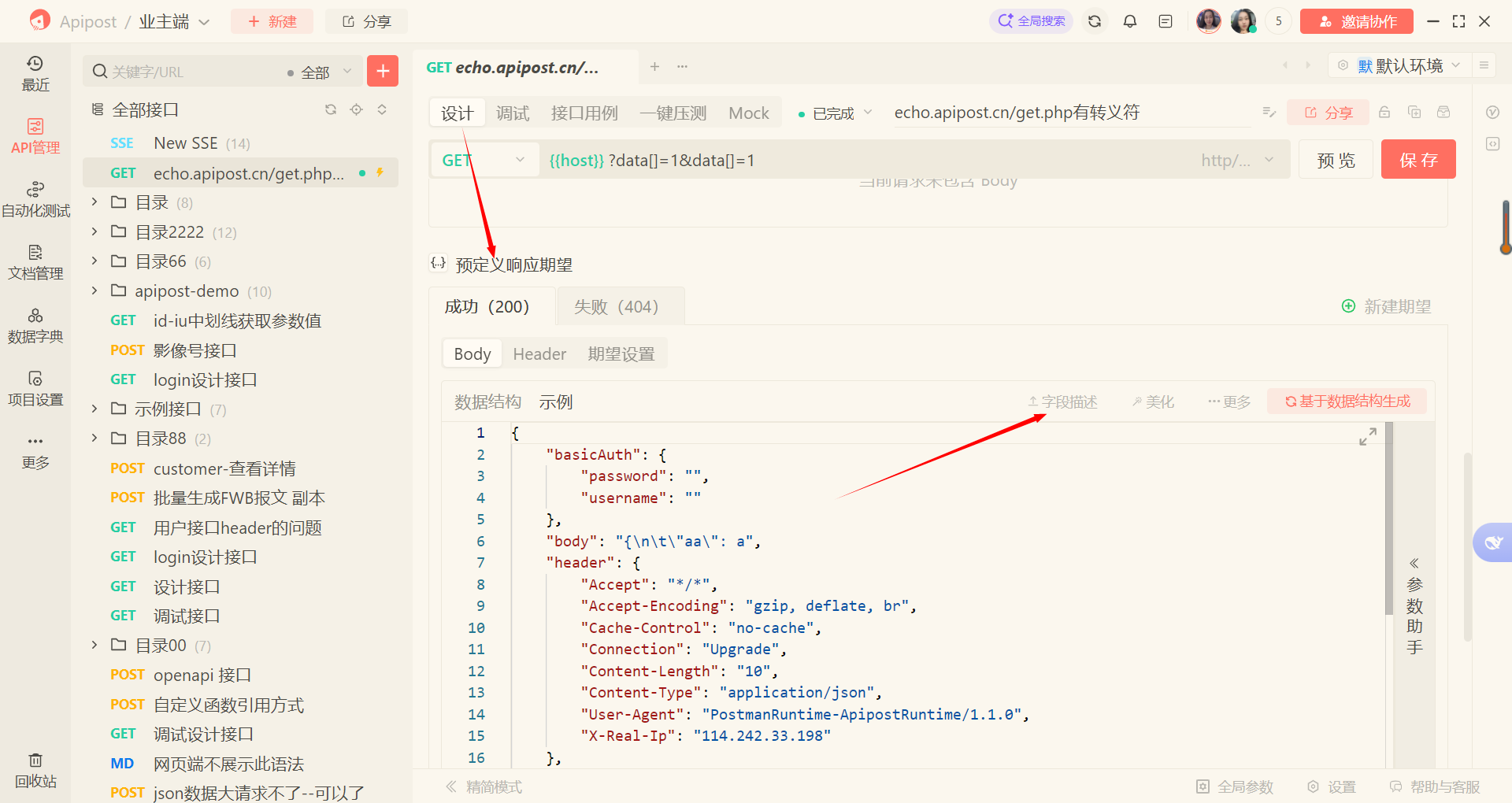The height and width of the screenshot is (803, 1512).
Task: Open the http protocol dropdown
Action: click(x=1237, y=160)
